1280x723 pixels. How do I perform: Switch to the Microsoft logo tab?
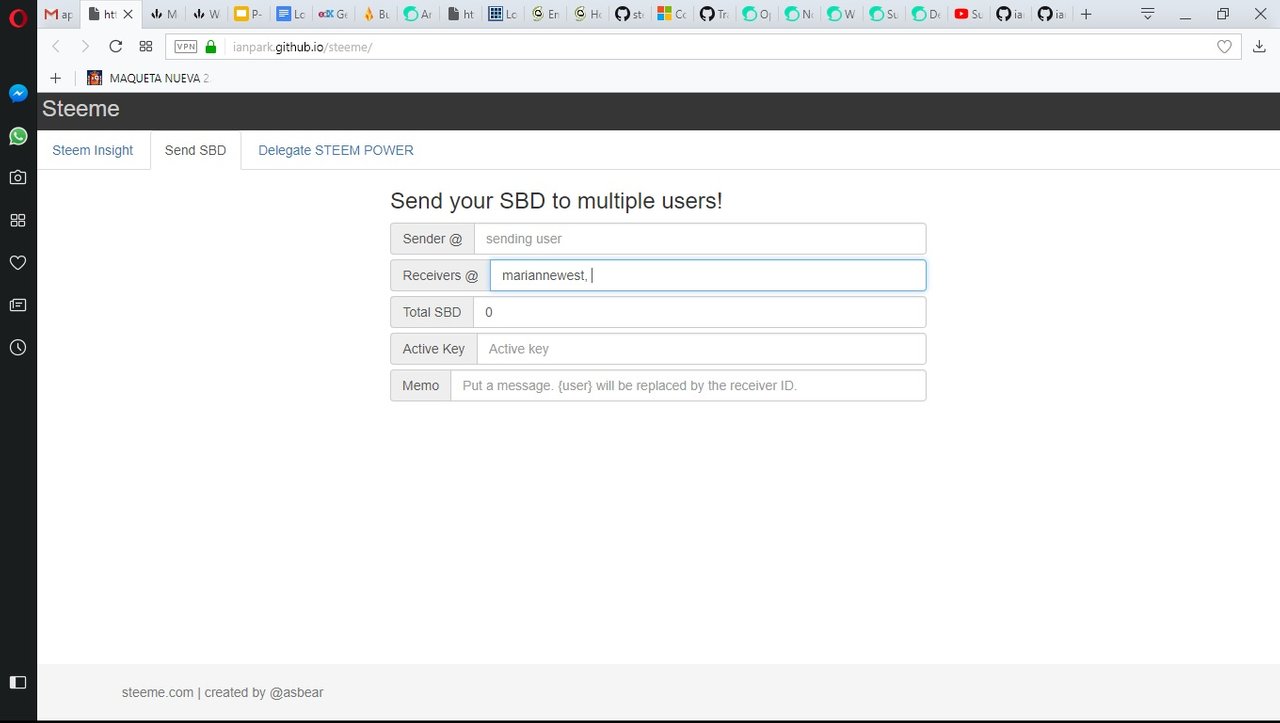click(672, 14)
